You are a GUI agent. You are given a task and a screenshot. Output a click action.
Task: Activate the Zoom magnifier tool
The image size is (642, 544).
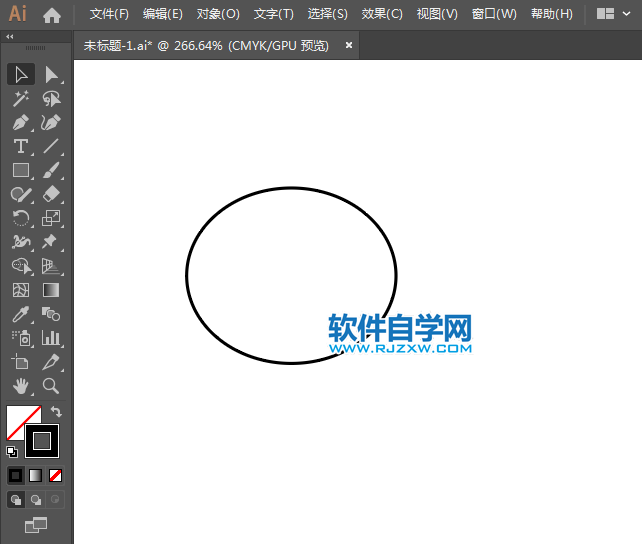click(x=51, y=386)
